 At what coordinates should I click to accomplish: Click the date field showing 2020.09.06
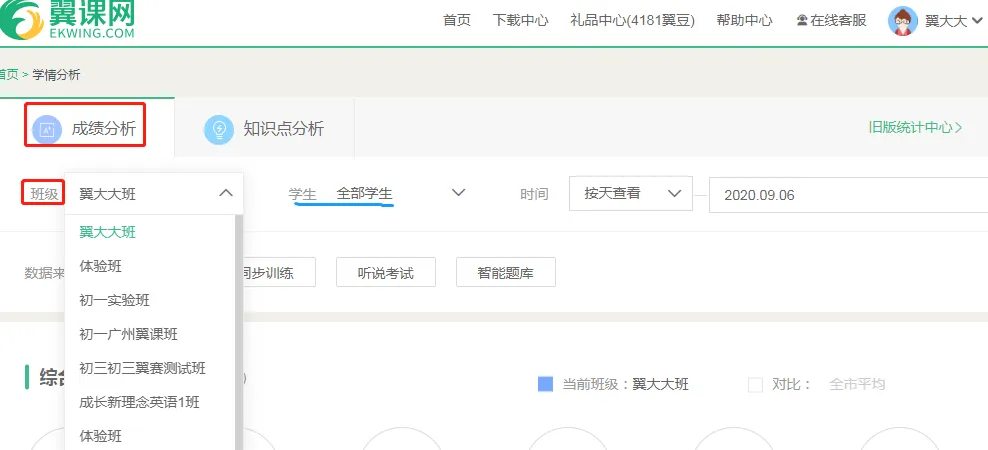(x=848, y=195)
